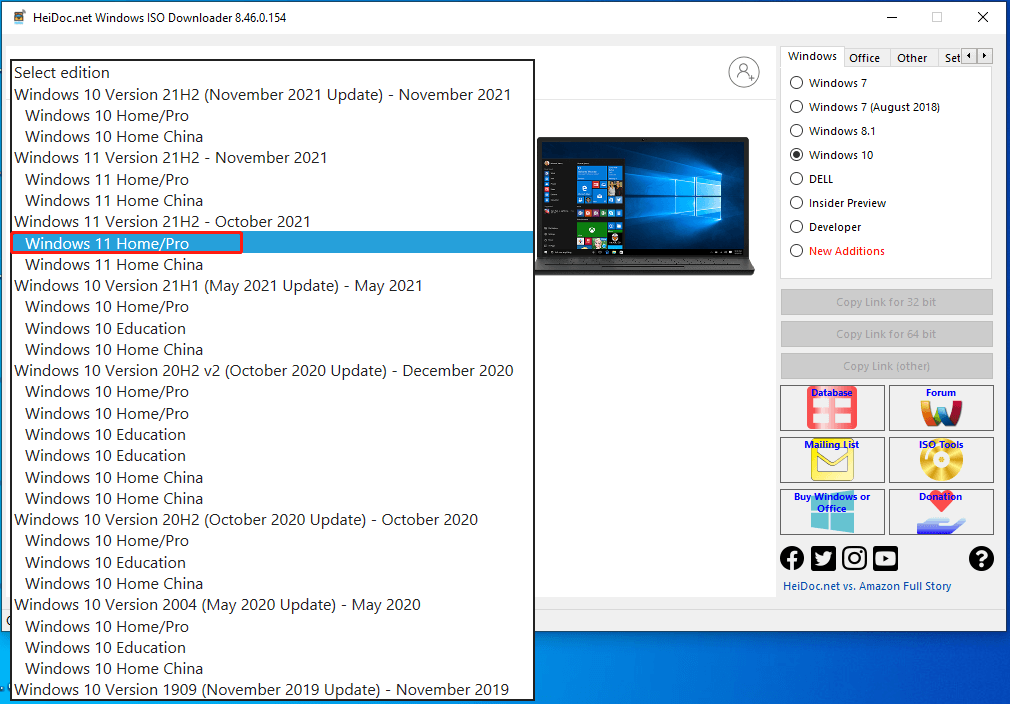
Task: Click the right tab scroll arrow
Action: coord(984,57)
